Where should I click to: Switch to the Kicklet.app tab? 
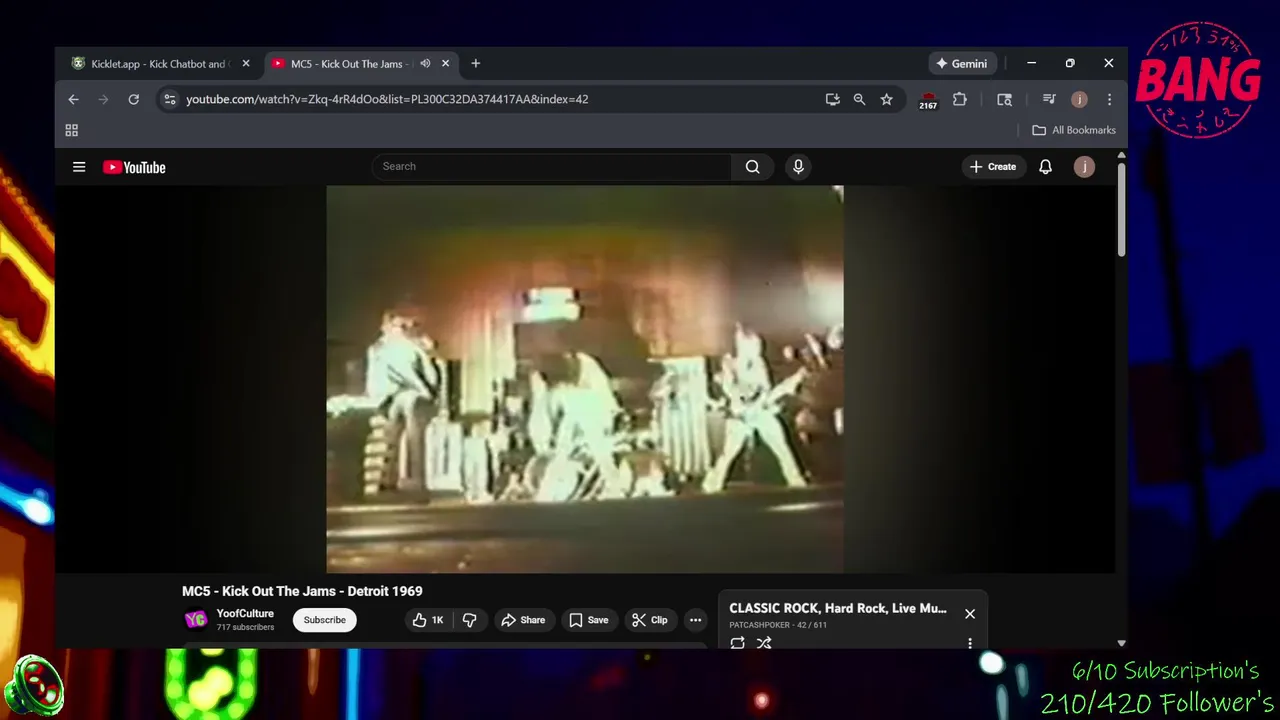(159, 64)
